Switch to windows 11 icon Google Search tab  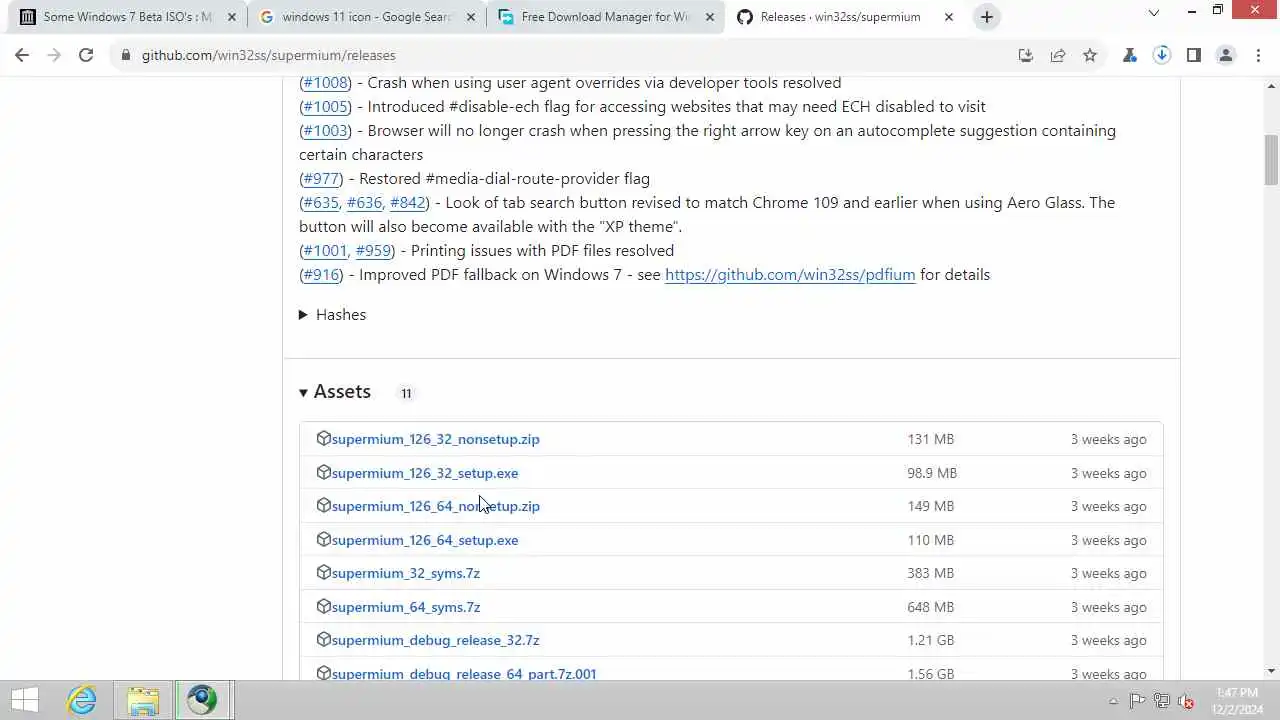click(366, 17)
